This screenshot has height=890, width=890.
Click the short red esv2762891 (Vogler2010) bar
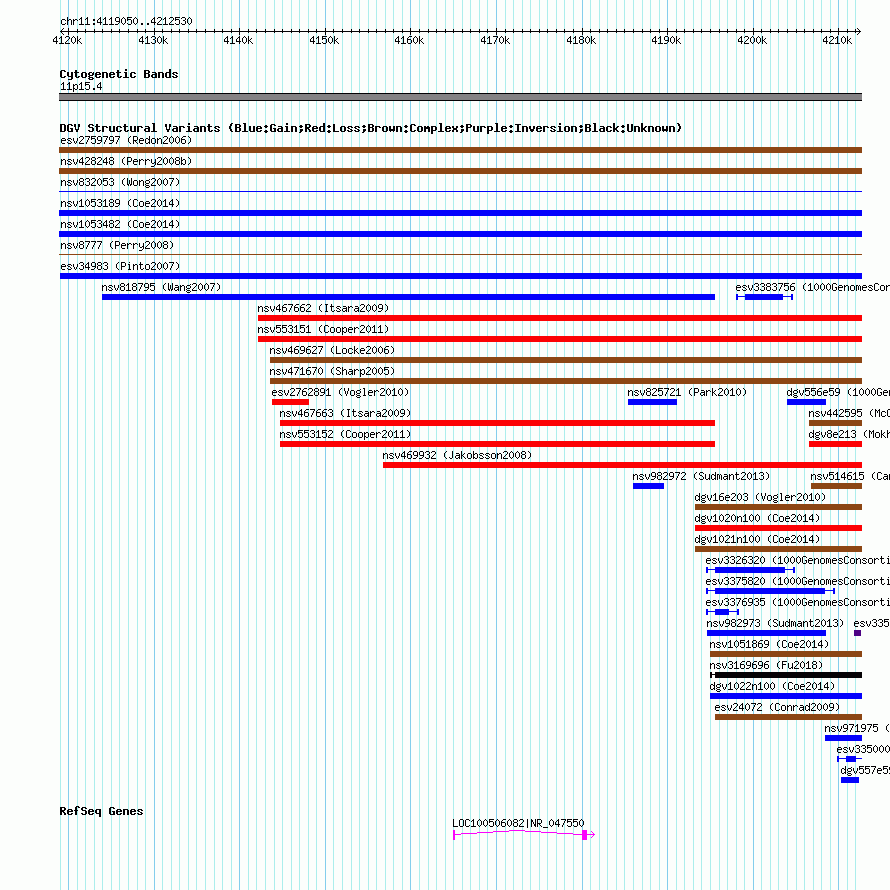(x=290, y=402)
